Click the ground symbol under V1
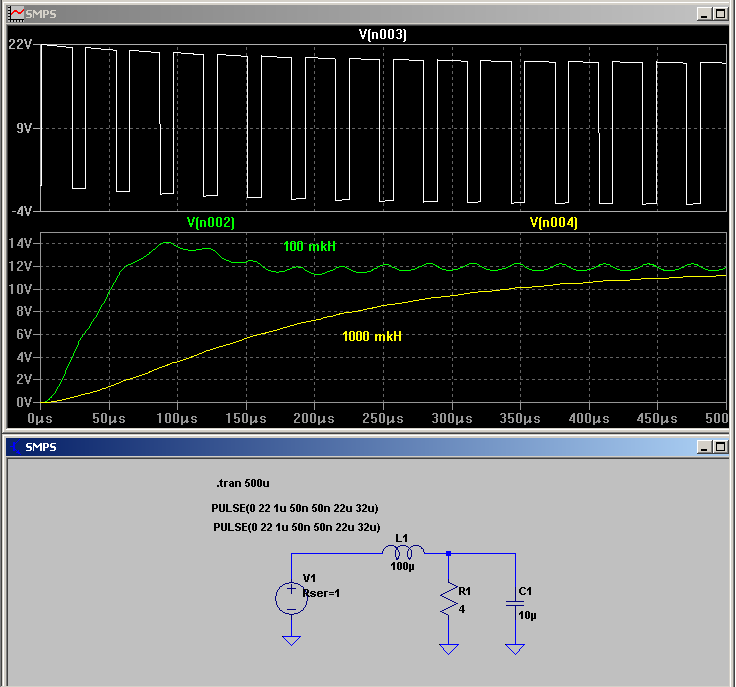736x687 pixels. pos(291,641)
